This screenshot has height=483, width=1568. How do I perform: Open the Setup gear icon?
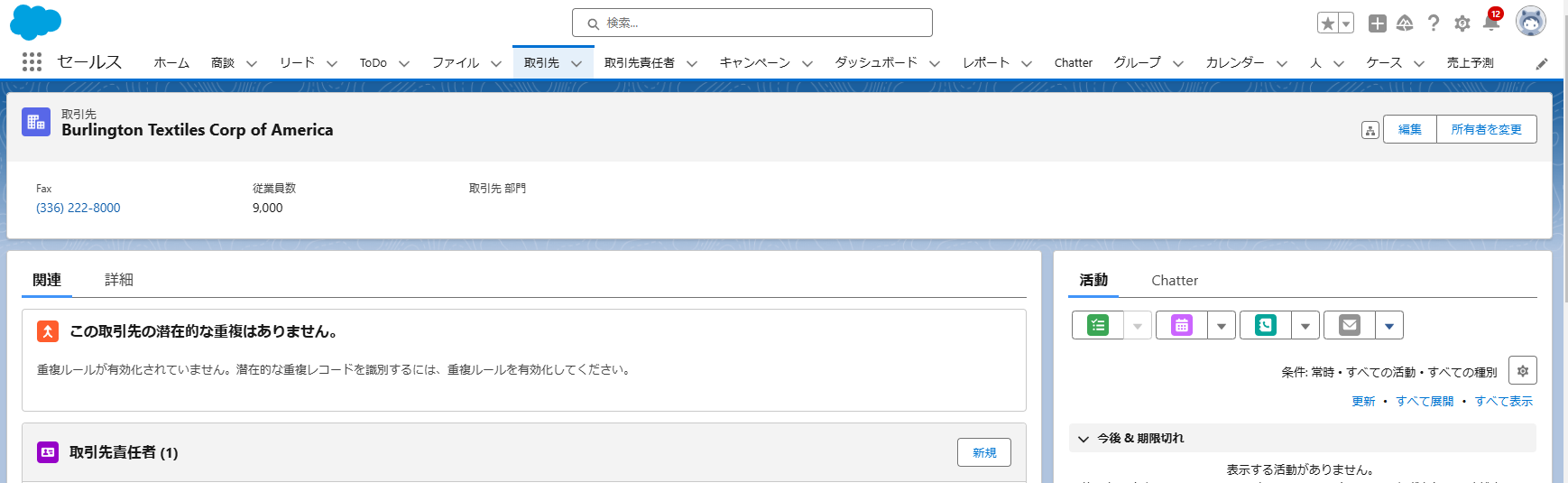(1462, 23)
